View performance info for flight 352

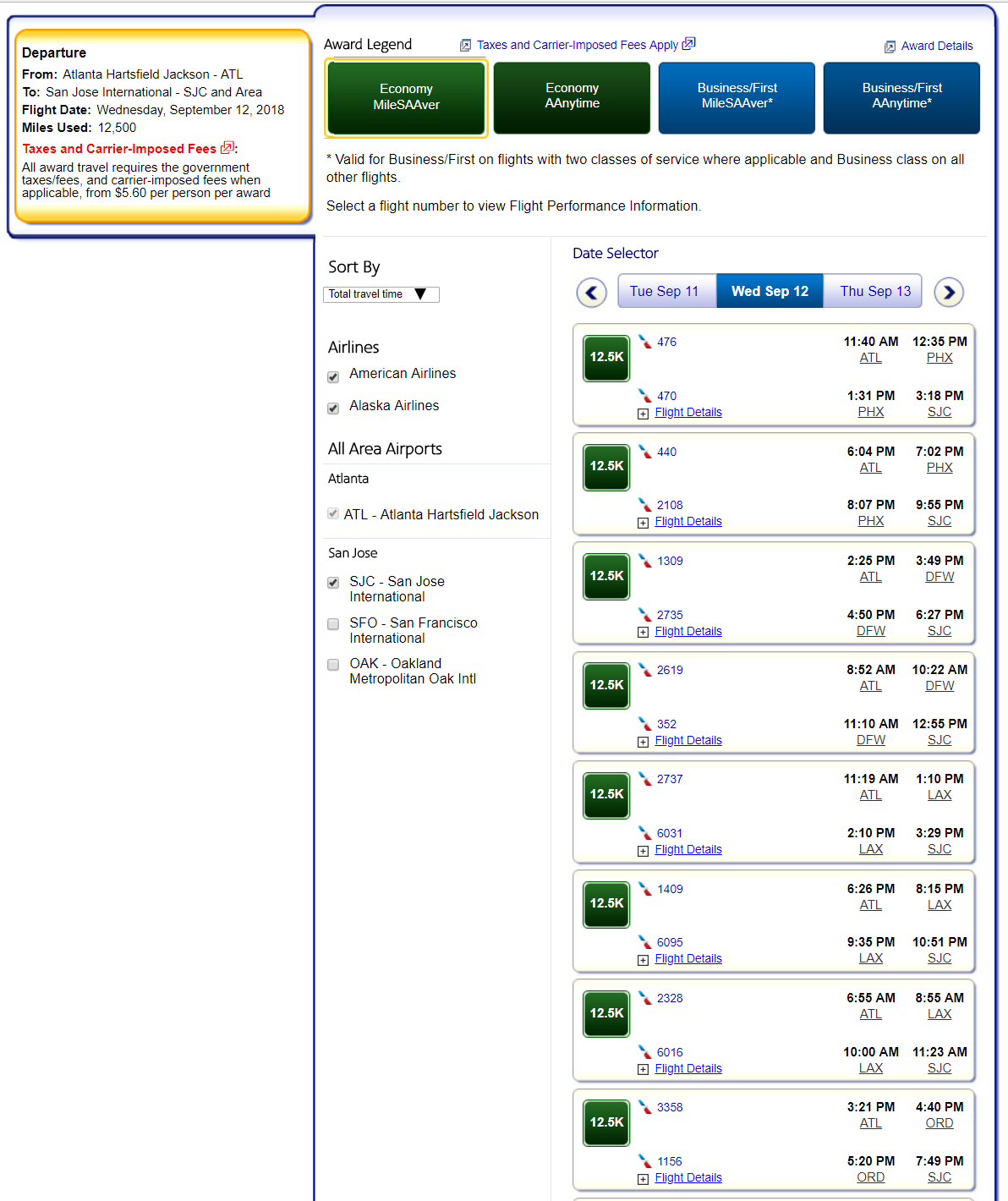click(x=666, y=724)
